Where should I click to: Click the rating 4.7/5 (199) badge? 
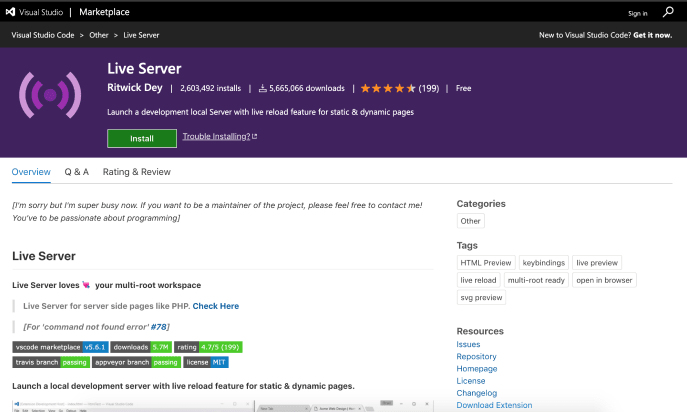point(208,347)
